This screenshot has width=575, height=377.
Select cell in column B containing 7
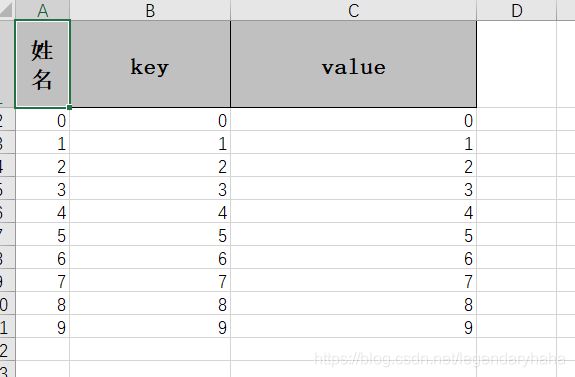pyautogui.click(x=150, y=280)
